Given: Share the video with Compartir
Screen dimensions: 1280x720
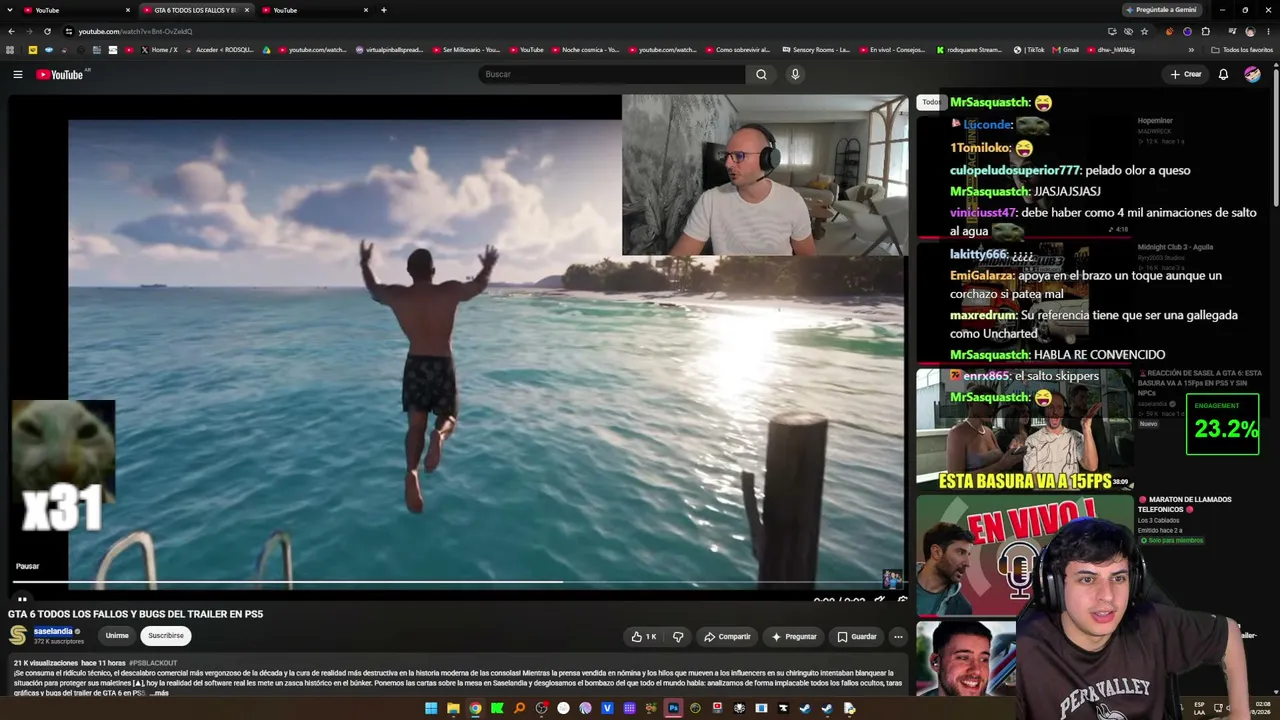Looking at the screenshot, I should pyautogui.click(x=727, y=636).
